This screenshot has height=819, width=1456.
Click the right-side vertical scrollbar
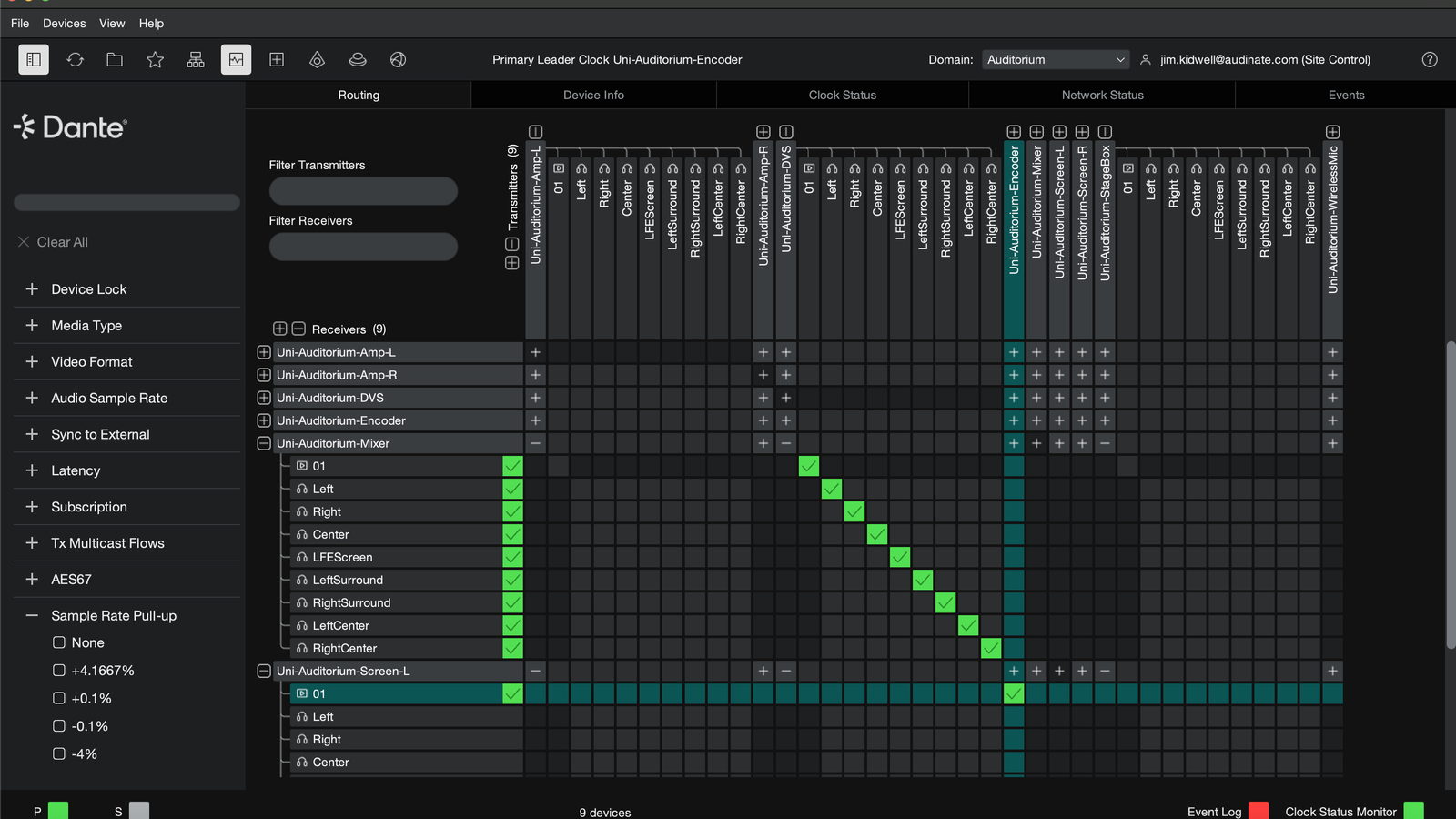coord(1451,495)
